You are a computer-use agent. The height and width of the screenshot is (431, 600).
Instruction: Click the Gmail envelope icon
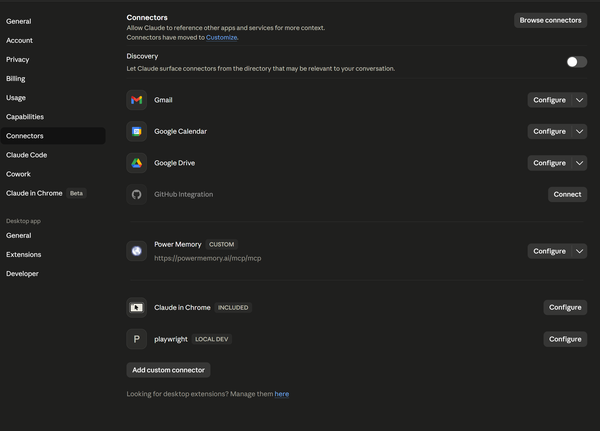click(137, 100)
